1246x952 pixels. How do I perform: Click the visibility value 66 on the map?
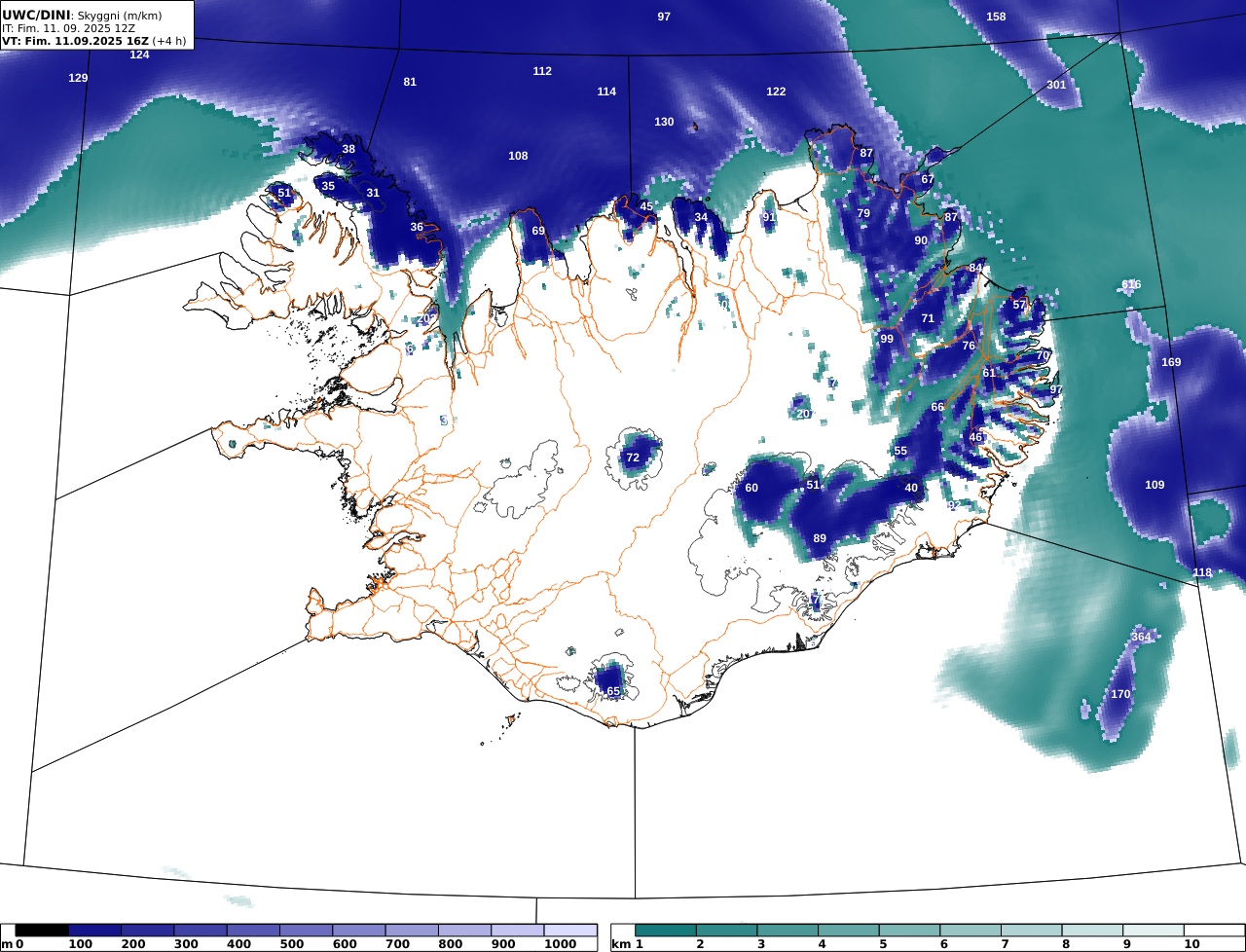click(x=937, y=407)
